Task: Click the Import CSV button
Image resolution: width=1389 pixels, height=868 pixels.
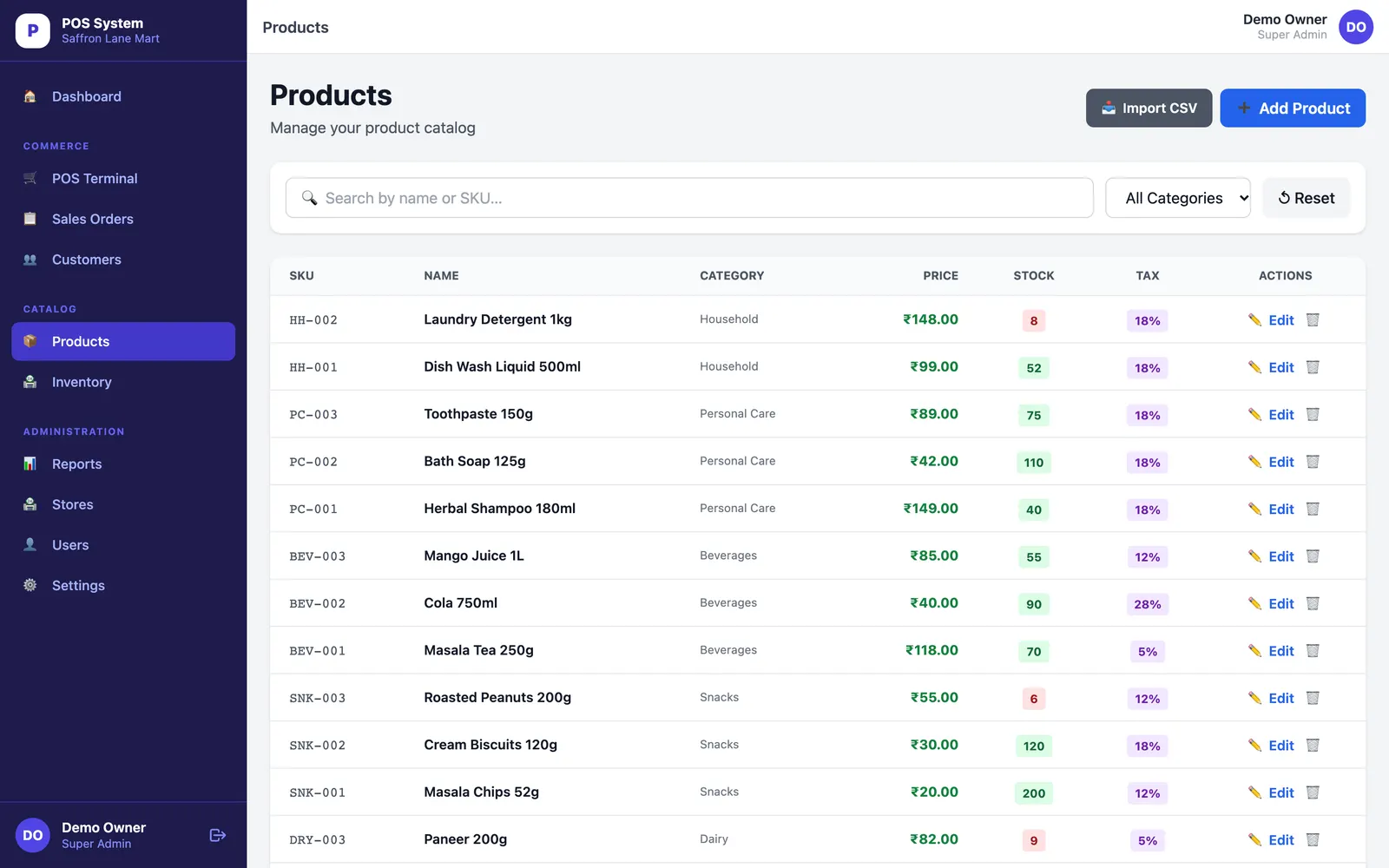Action: pos(1149,108)
